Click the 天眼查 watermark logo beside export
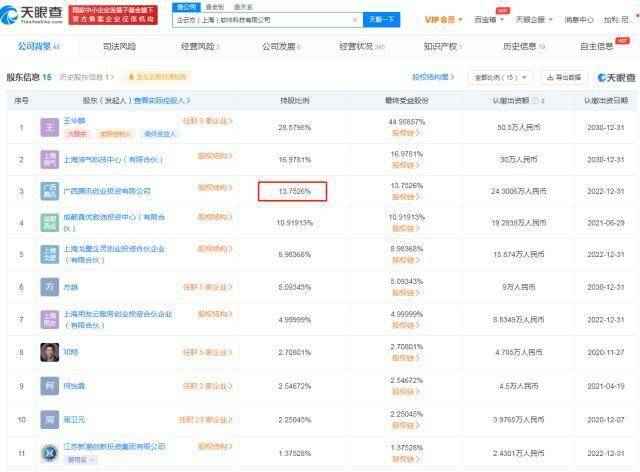The image size is (640, 472). pyautogui.click(x=615, y=77)
